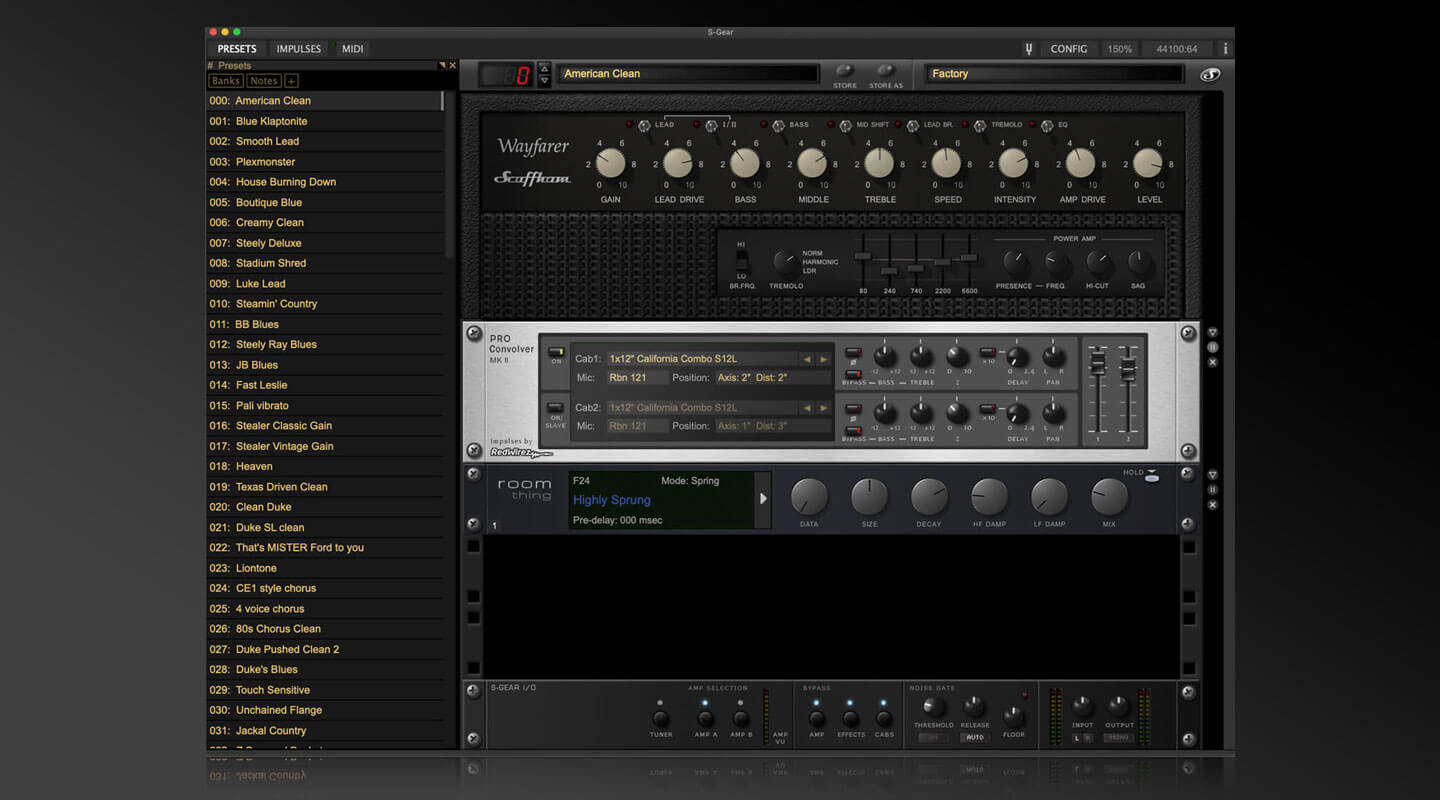The image size is (1440, 800).
Task: Toggle the Tremolo mini switch on amp
Action: pyautogui.click(x=980, y=125)
